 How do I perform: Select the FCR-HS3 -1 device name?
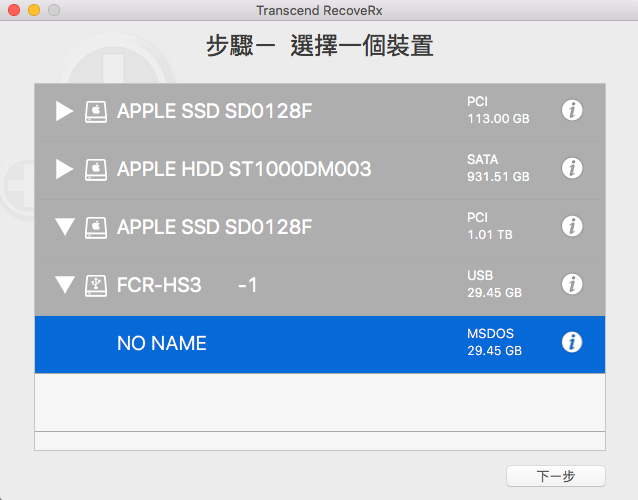(187, 285)
